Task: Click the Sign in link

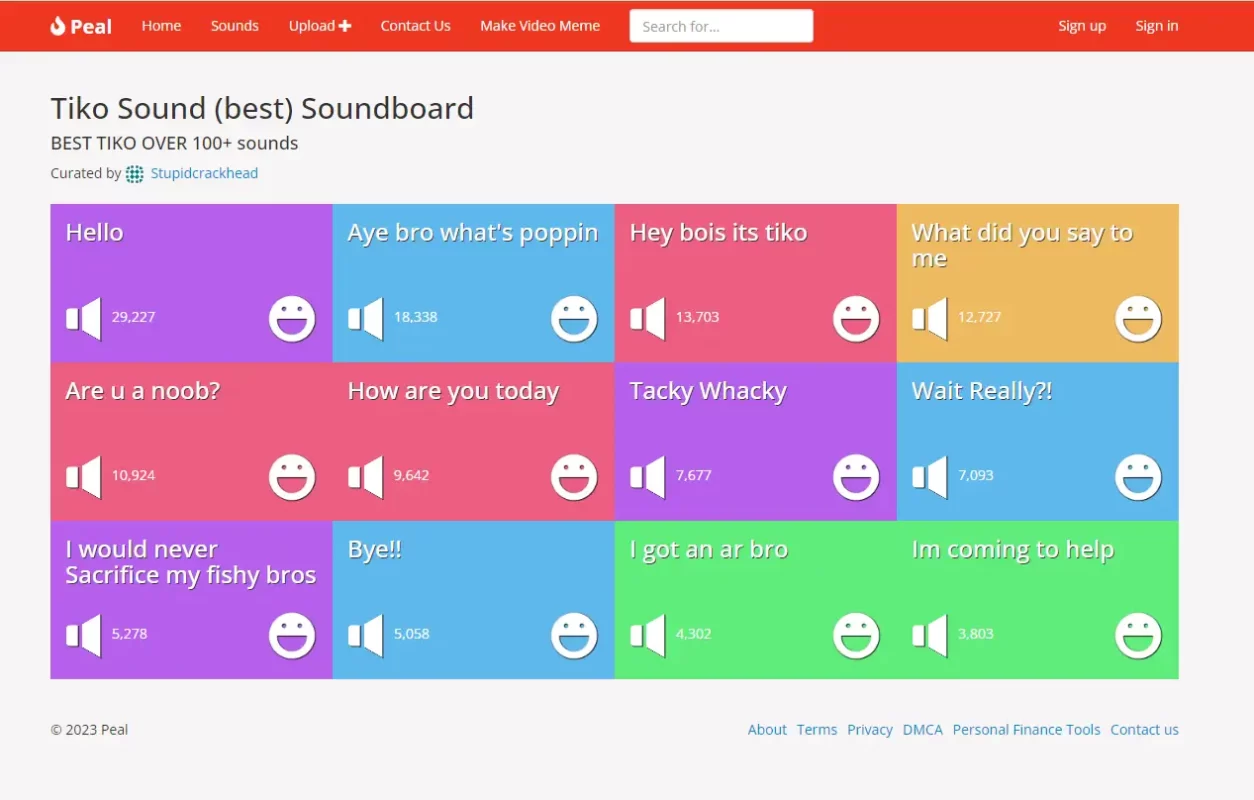Action: 1157,26
